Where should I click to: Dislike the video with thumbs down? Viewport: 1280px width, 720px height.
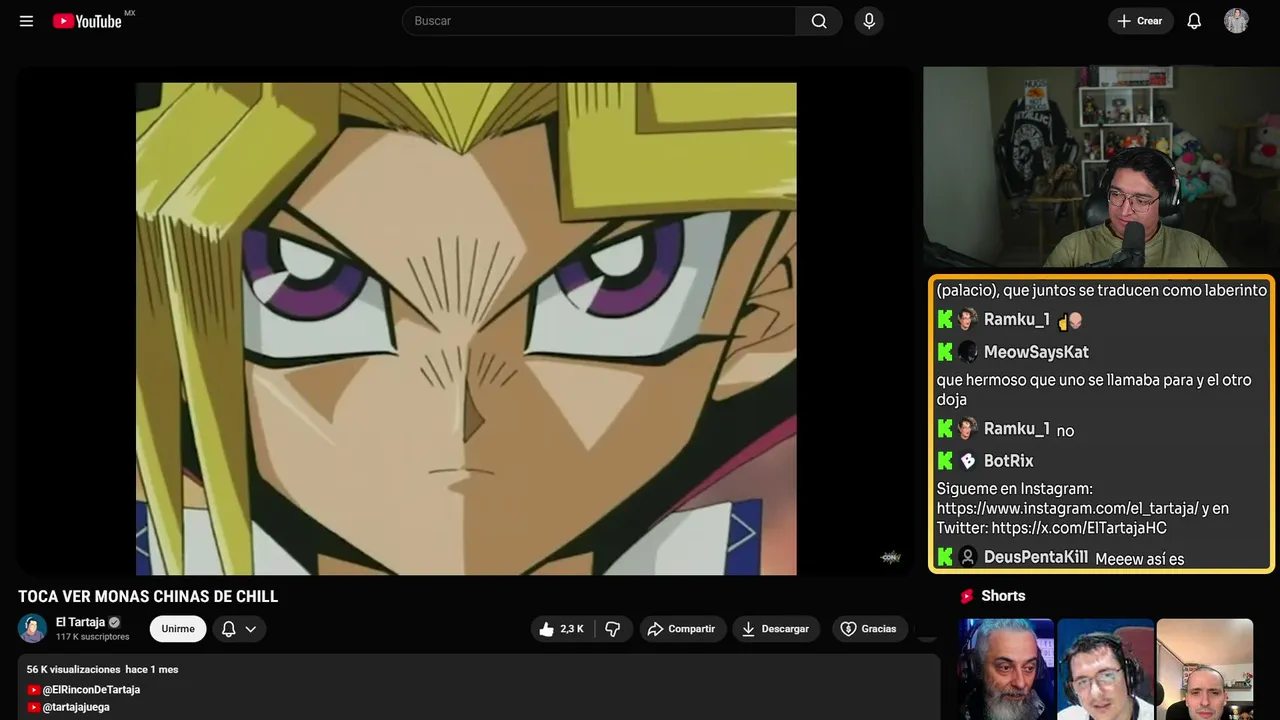[x=613, y=629]
